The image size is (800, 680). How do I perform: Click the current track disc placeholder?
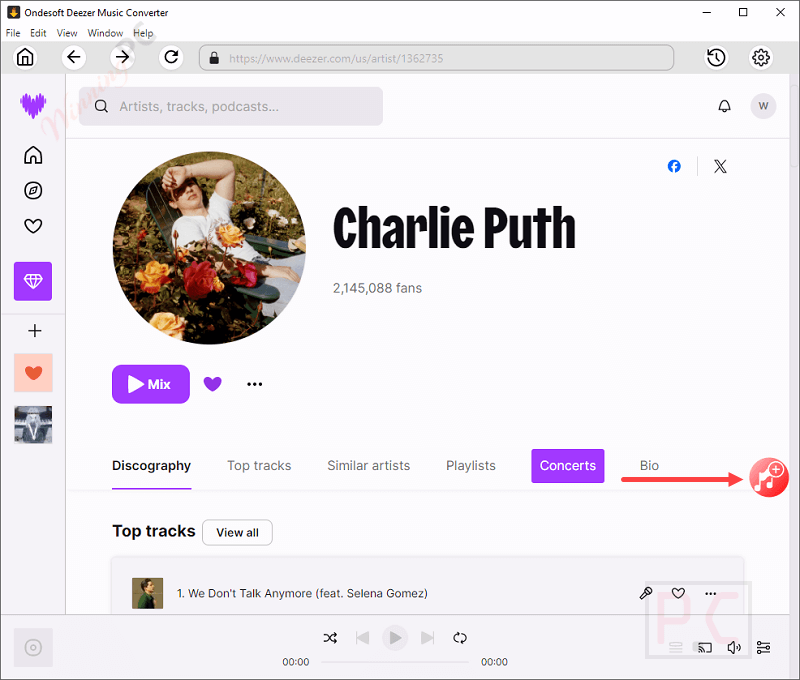click(33, 648)
